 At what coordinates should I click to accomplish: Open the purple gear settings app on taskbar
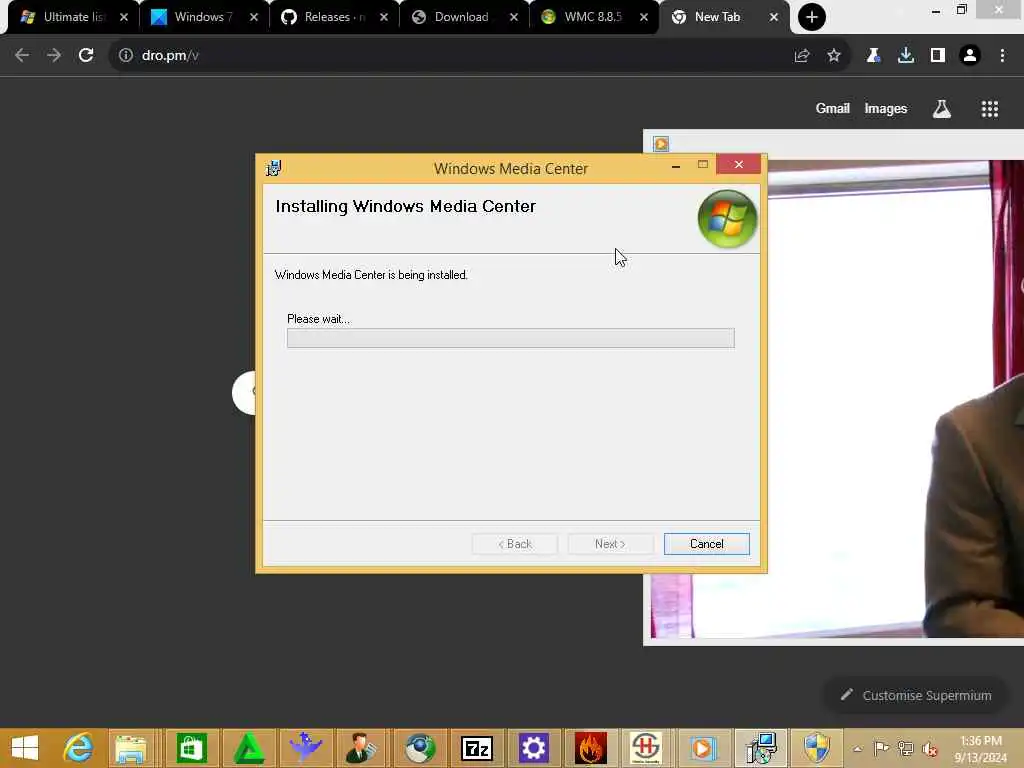534,748
